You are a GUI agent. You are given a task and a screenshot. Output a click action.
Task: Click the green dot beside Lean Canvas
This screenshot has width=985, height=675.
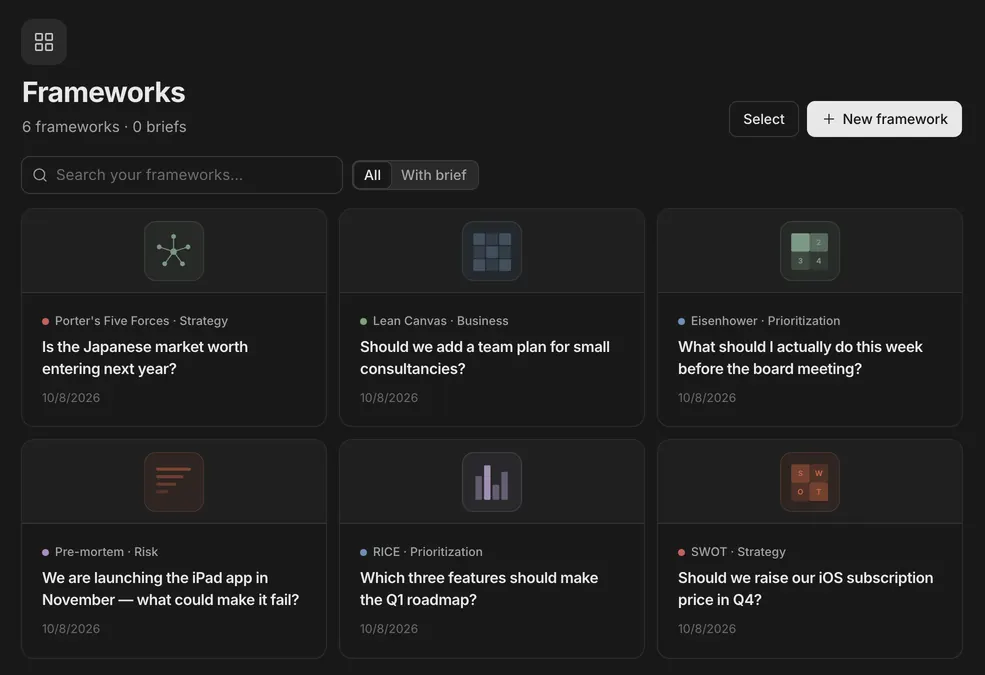[x=363, y=321]
